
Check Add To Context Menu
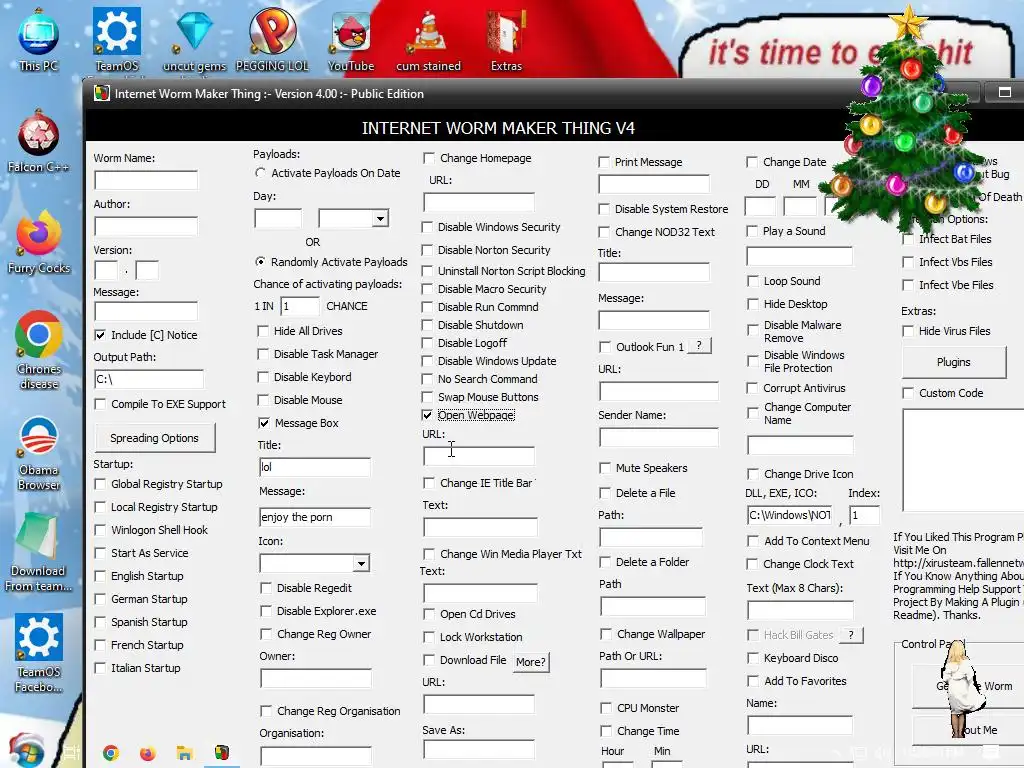753,541
